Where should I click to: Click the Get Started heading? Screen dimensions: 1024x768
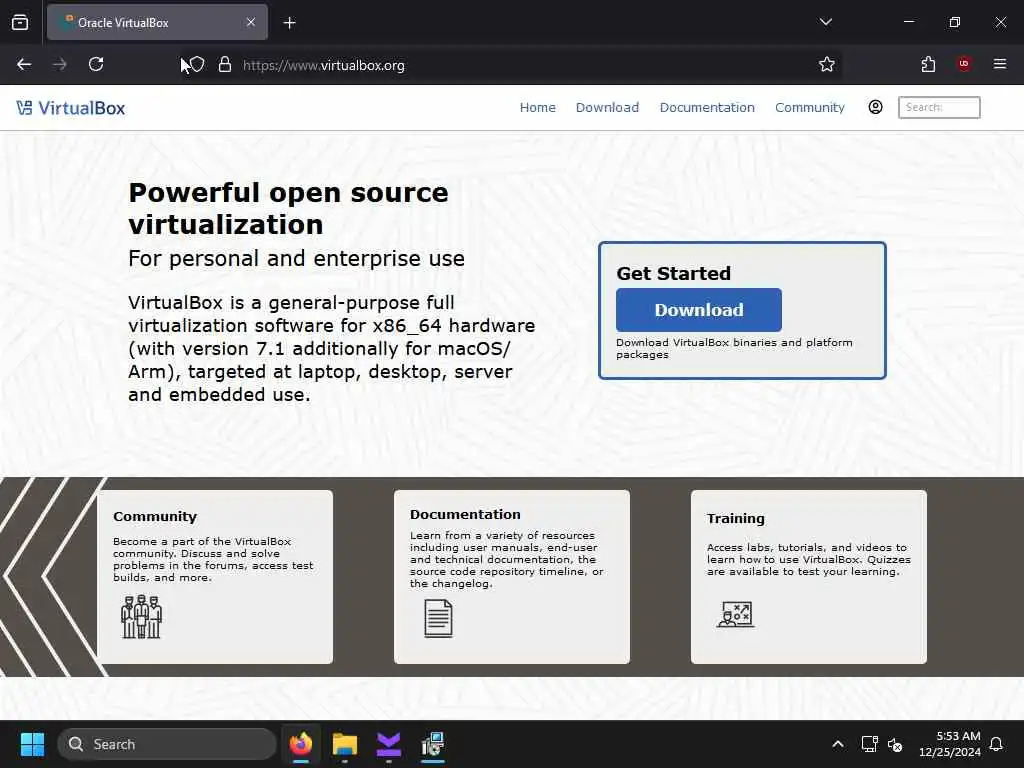coord(673,273)
